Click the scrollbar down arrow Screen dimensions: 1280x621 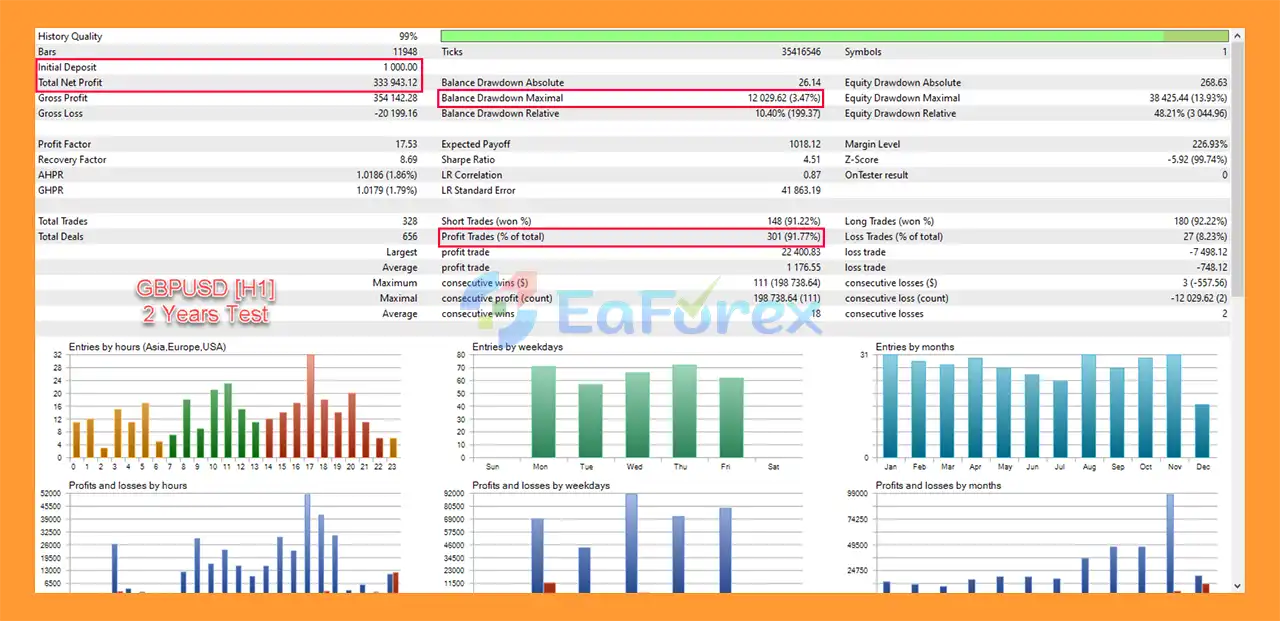(1238, 586)
